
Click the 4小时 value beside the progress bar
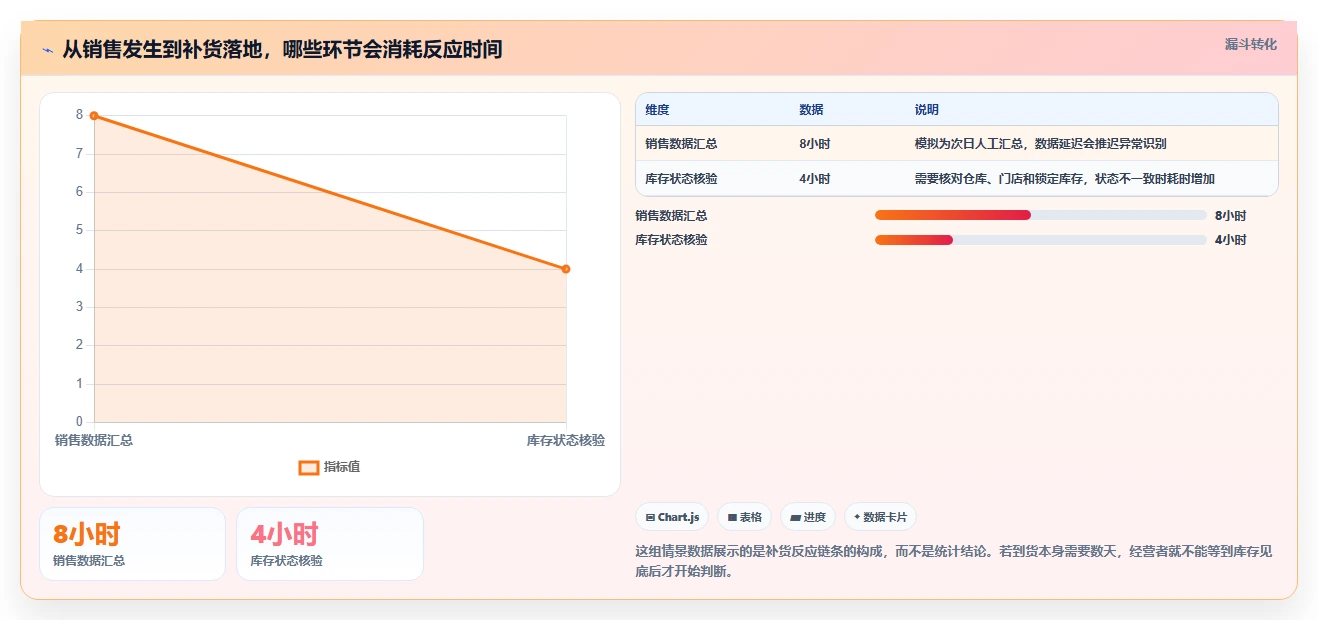pyautogui.click(x=1230, y=240)
